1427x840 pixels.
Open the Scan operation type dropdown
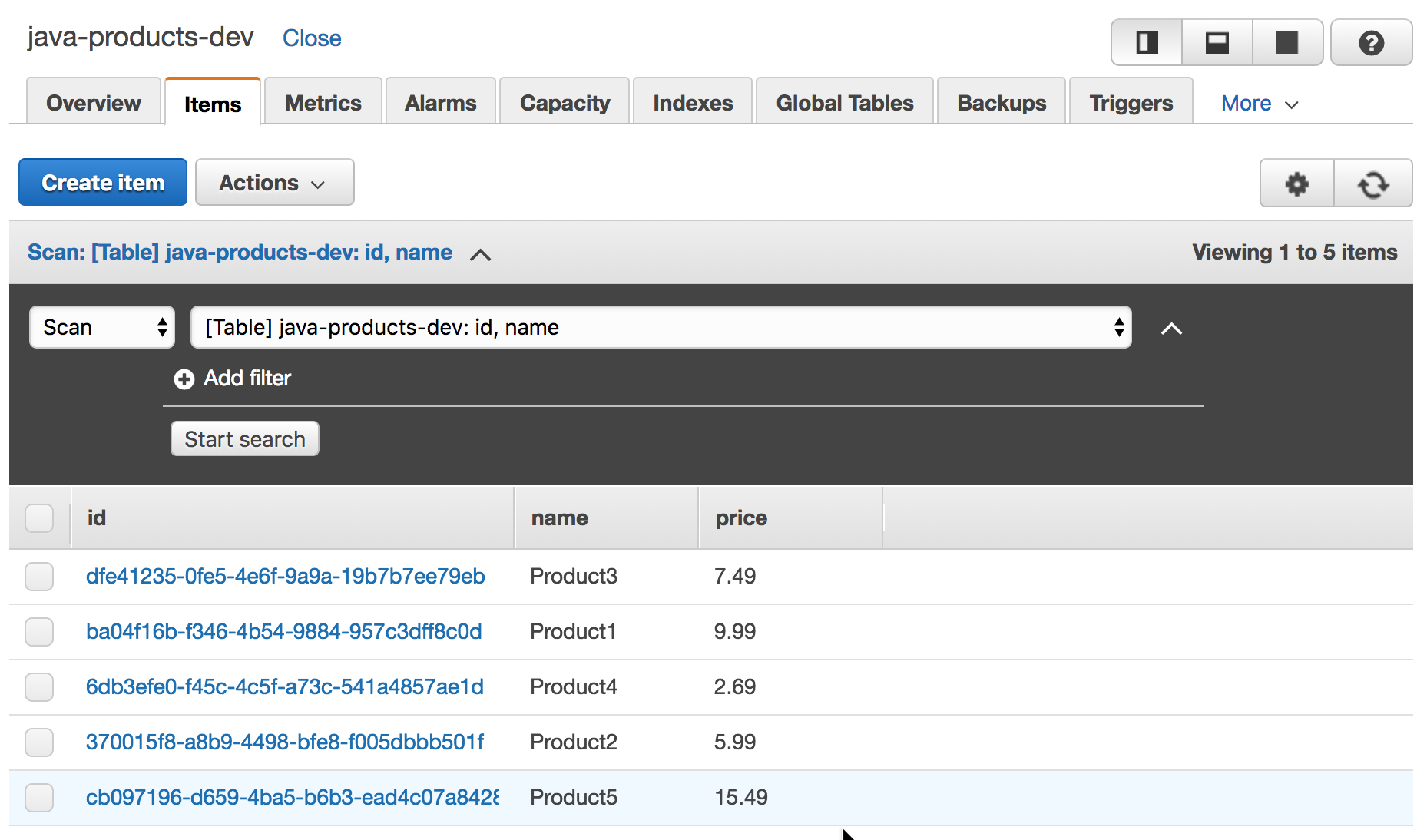tap(102, 328)
